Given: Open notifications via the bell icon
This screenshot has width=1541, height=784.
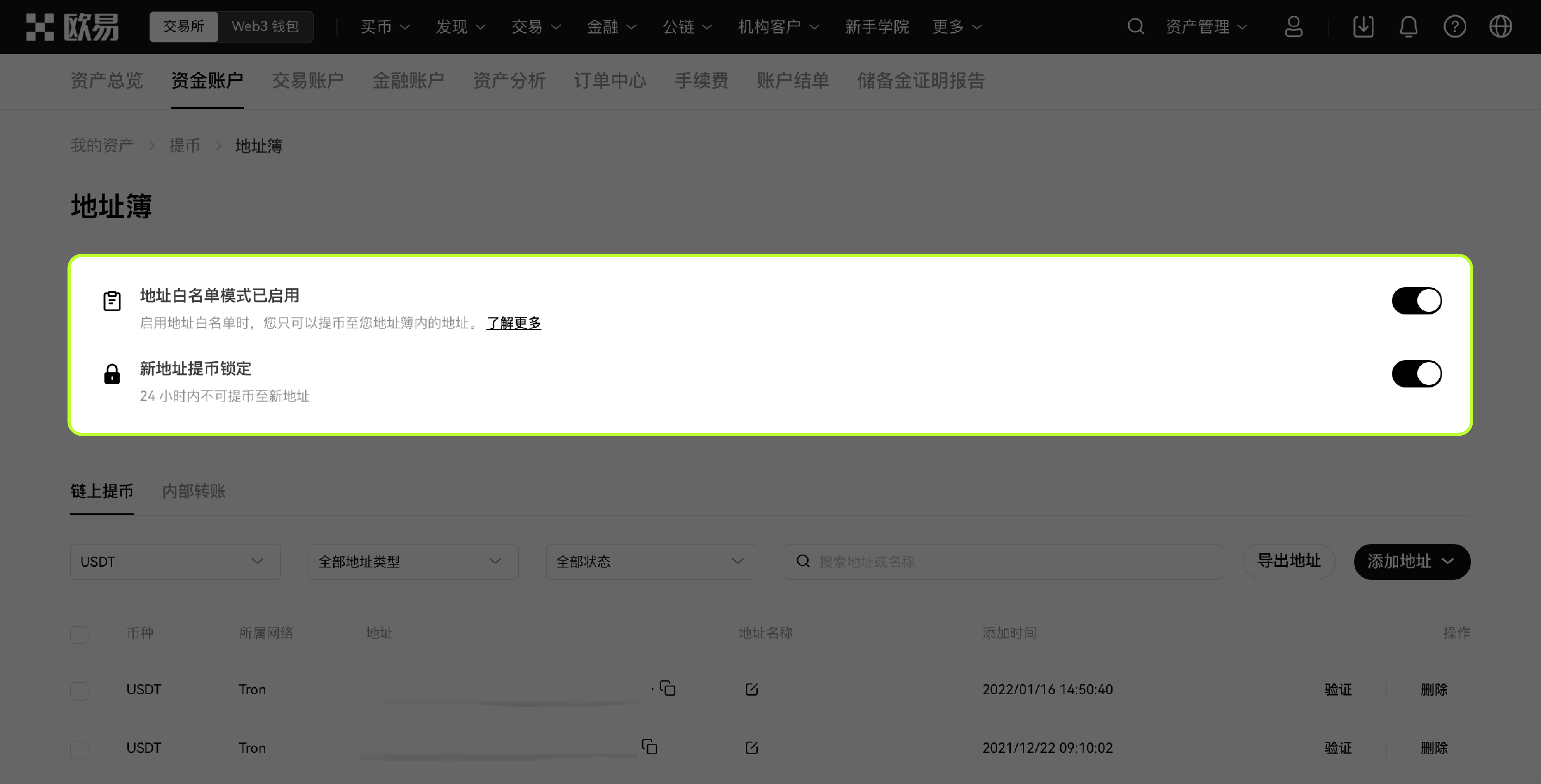Looking at the screenshot, I should click(x=1408, y=26).
